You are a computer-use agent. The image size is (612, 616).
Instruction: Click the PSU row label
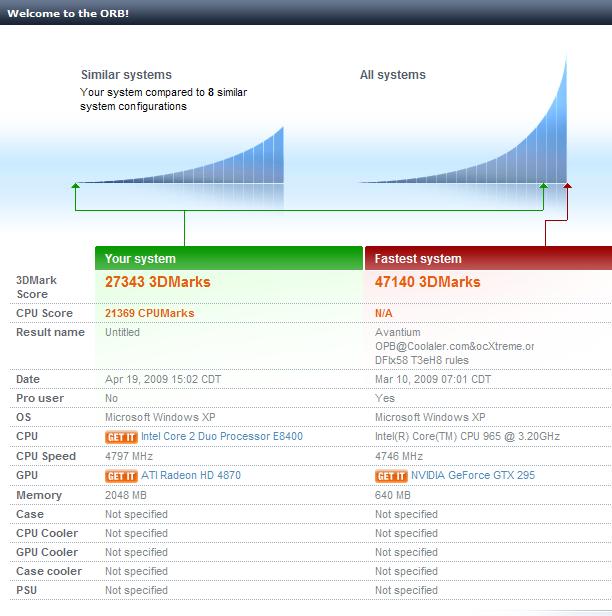click(x=26, y=590)
